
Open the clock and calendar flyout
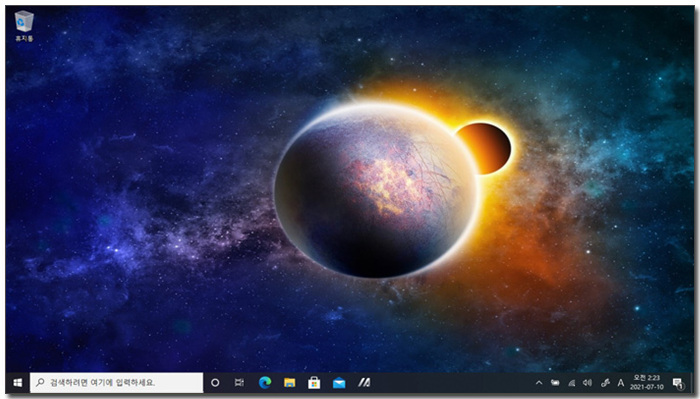point(647,383)
